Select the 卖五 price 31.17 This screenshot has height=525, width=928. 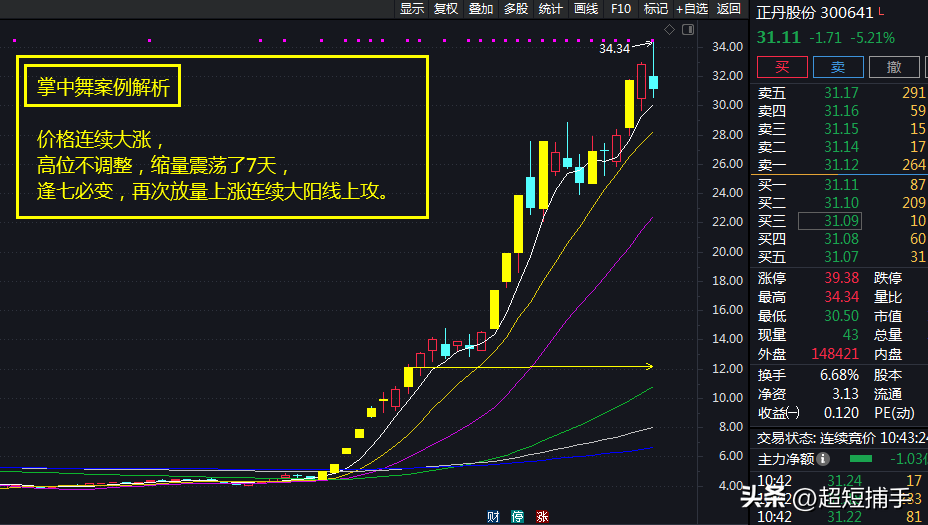click(841, 93)
